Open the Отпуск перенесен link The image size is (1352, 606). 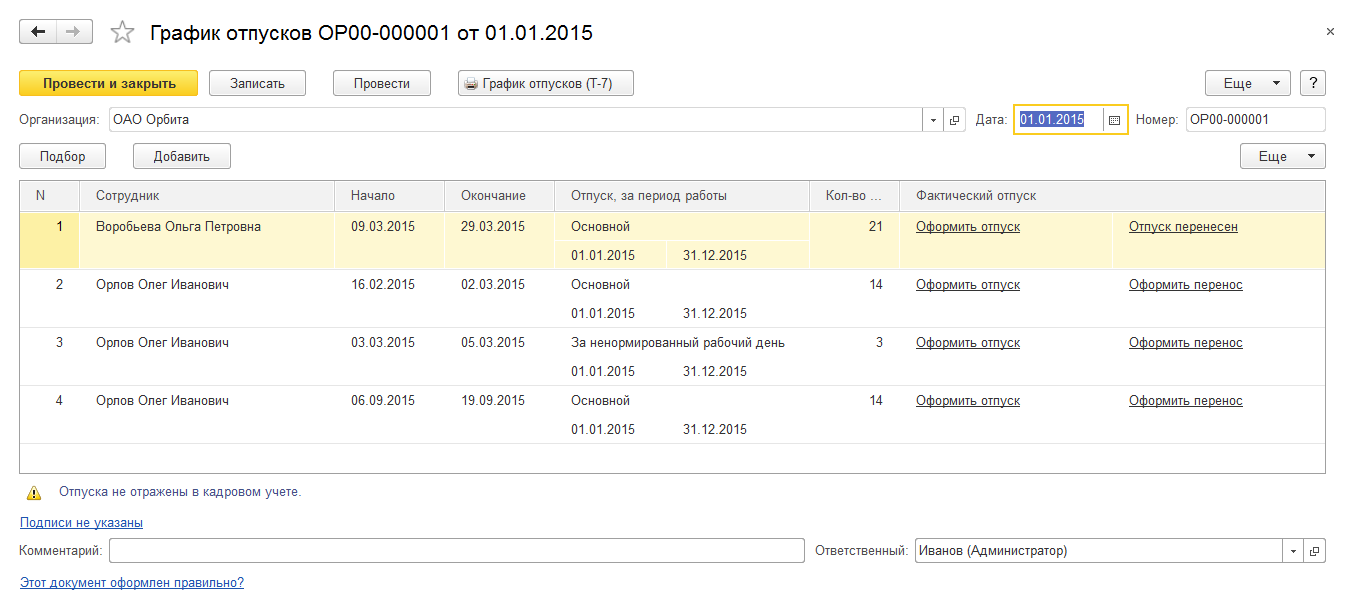1183,227
